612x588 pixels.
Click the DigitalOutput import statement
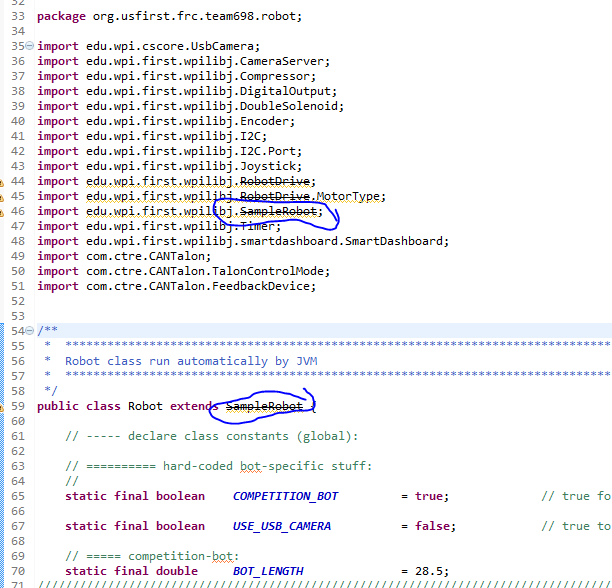[187, 91]
